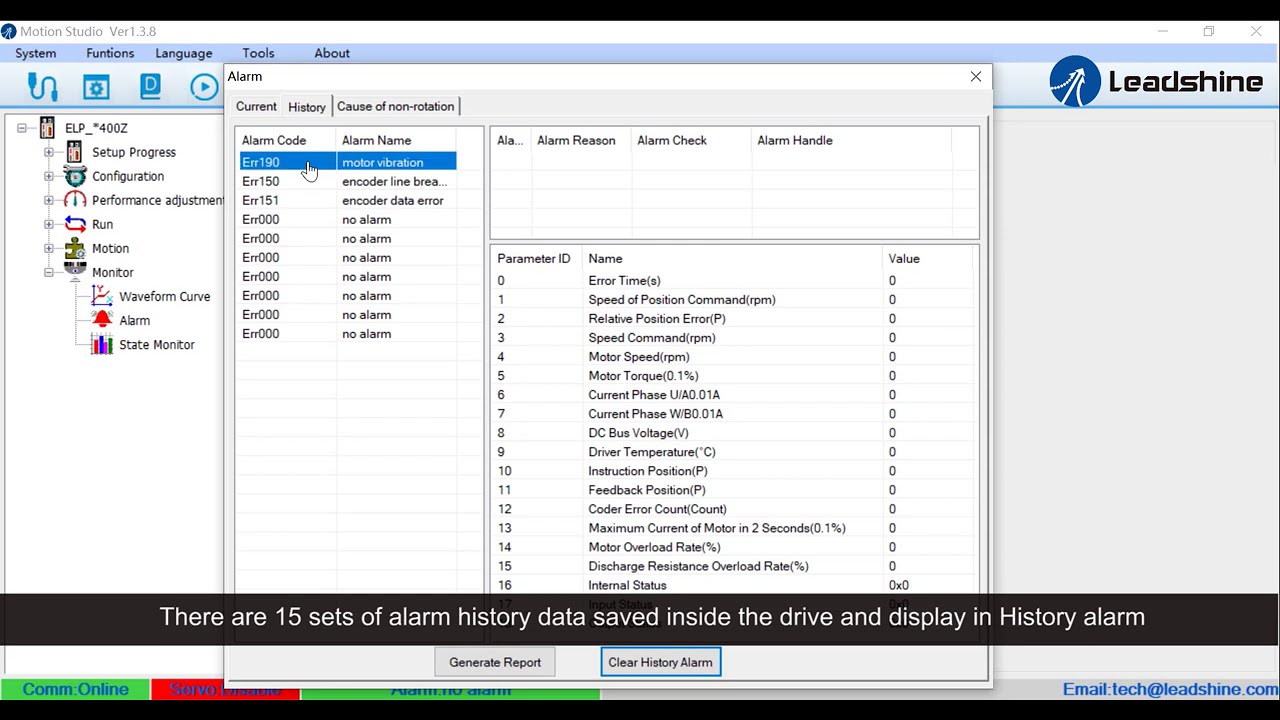Select the DC Bus Voltage(V) row
1280x720 pixels.
733,432
